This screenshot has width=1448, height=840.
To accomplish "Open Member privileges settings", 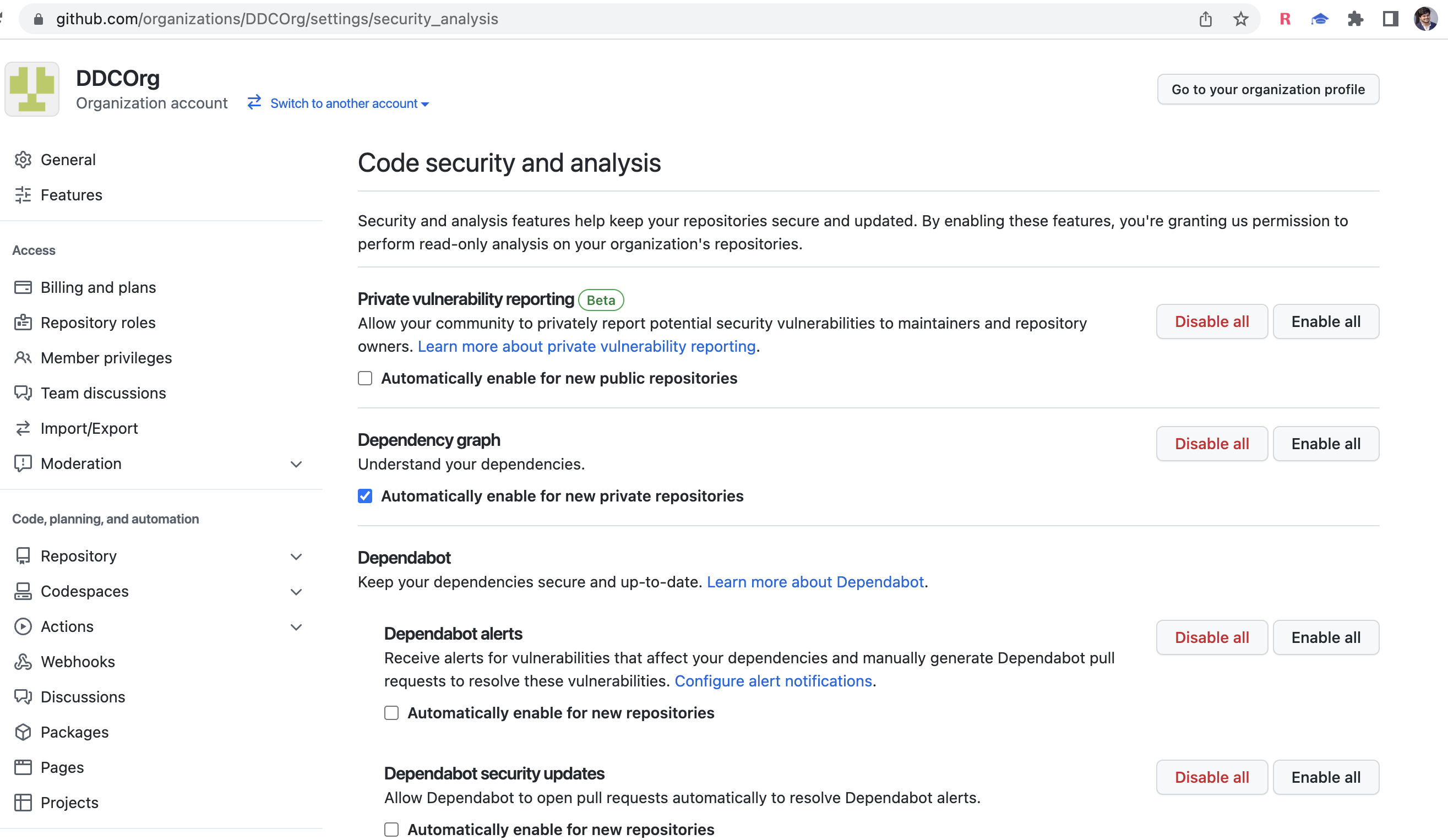I will click(x=106, y=358).
